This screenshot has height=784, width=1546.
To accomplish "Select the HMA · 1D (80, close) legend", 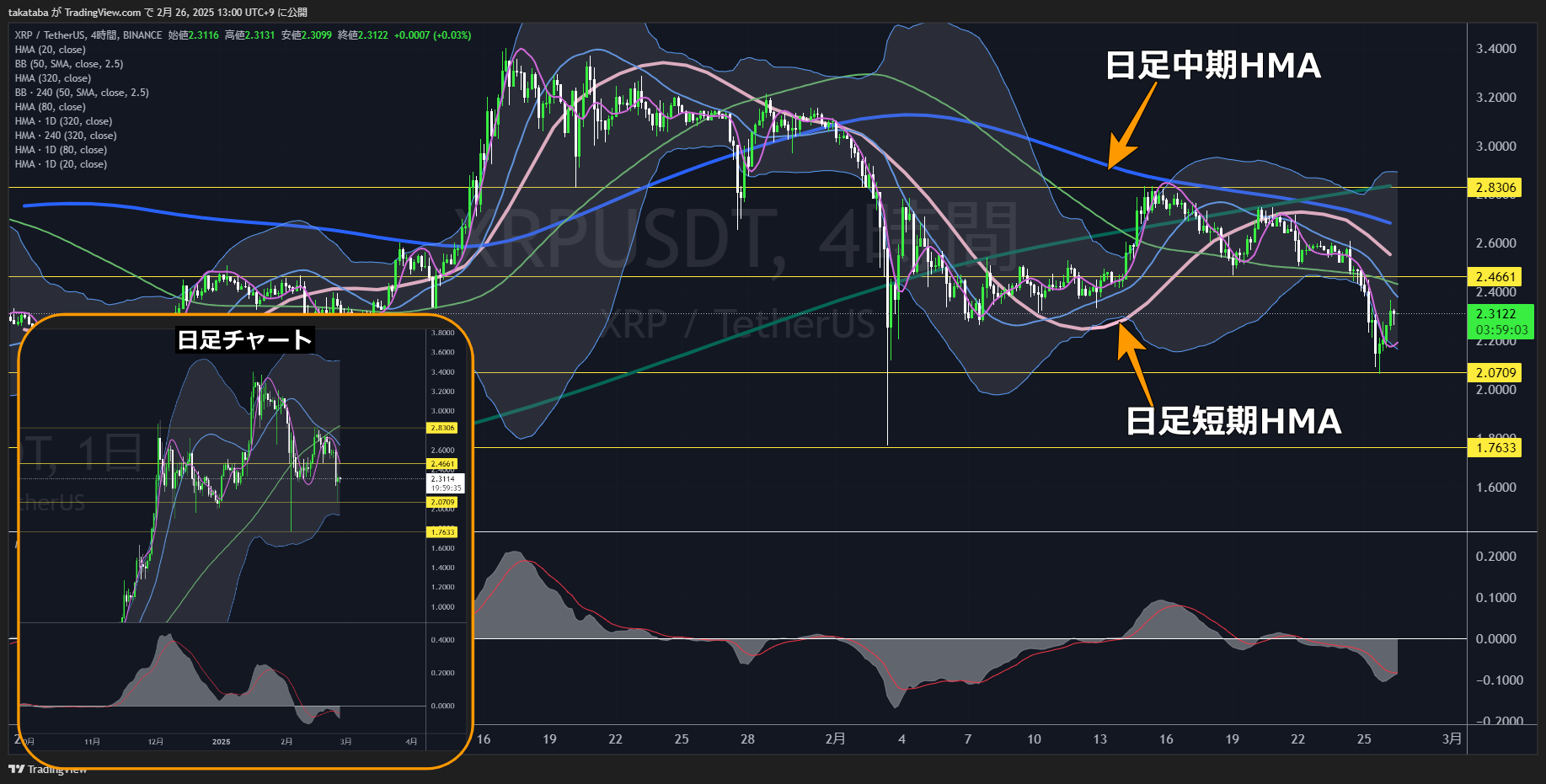I will pyautogui.click(x=61, y=150).
